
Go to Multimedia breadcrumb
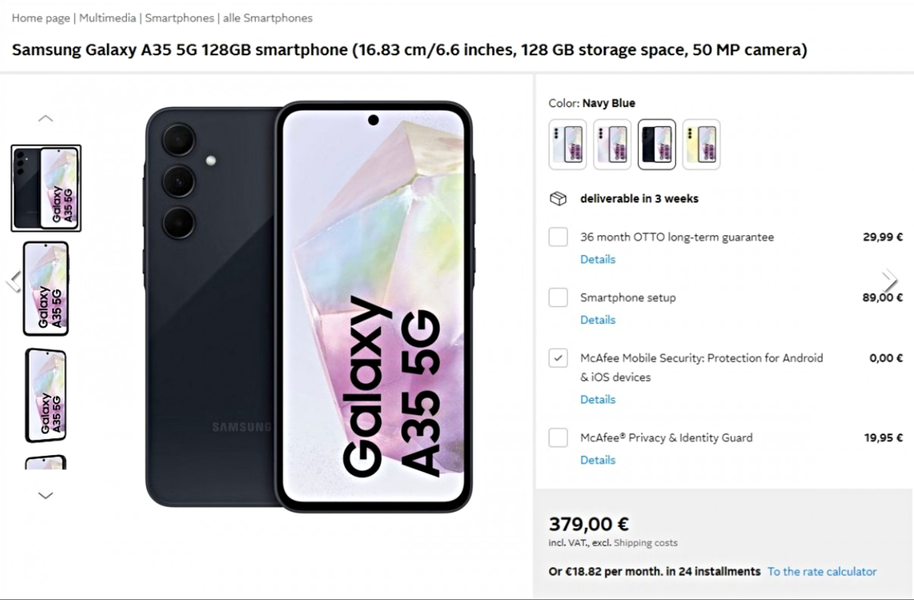pos(107,18)
